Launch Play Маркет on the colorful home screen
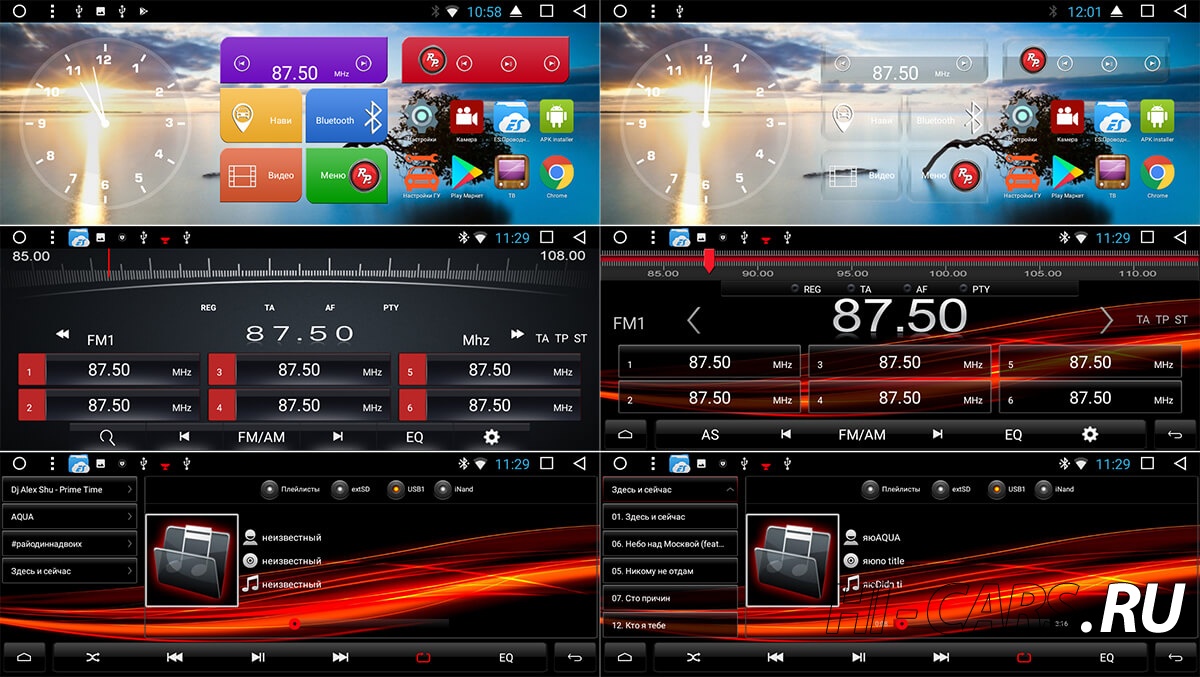This screenshot has width=1200, height=677. (x=467, y=174)
